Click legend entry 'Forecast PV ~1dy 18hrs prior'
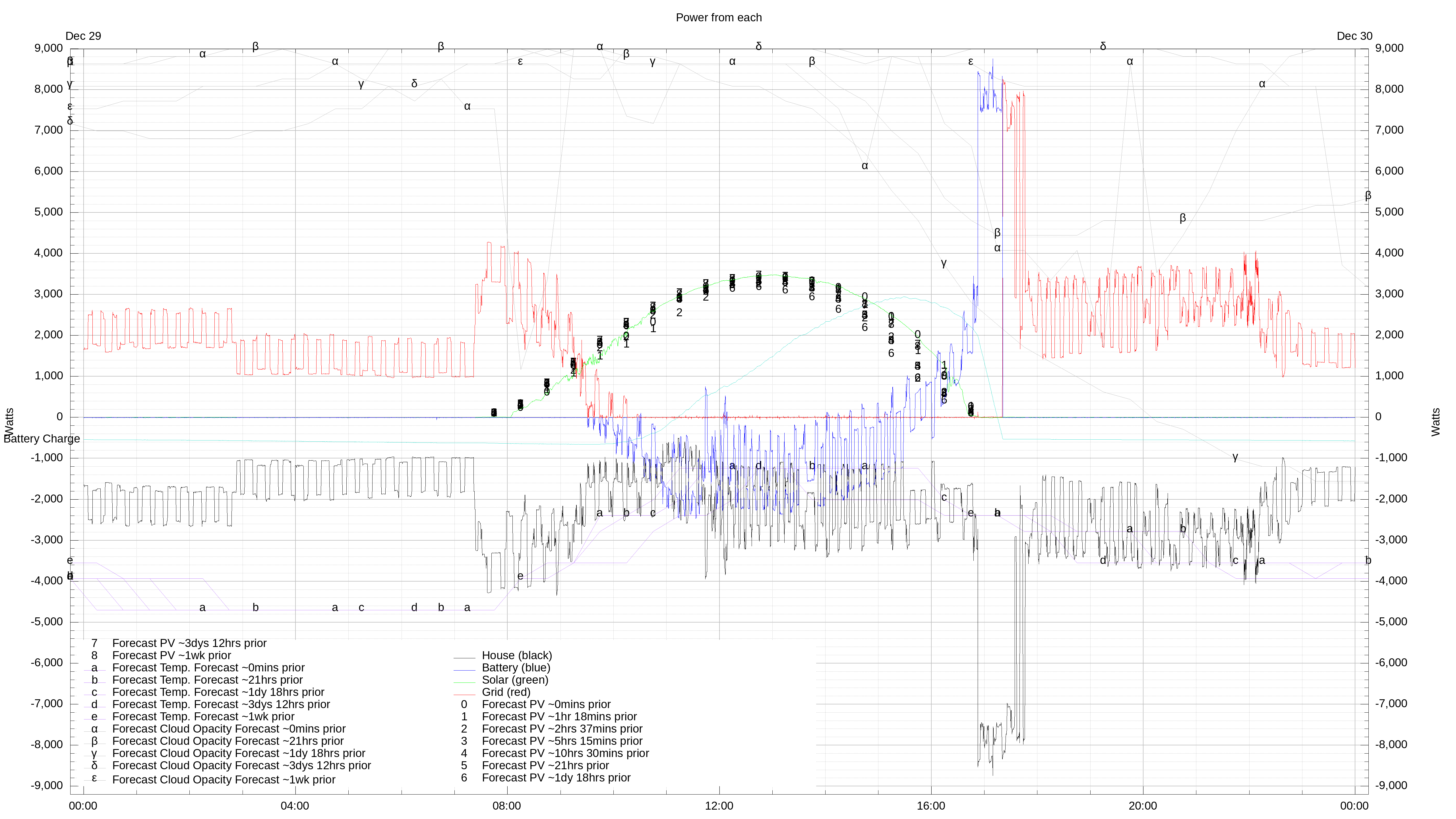1456x819 pixels. pos(556,778)
